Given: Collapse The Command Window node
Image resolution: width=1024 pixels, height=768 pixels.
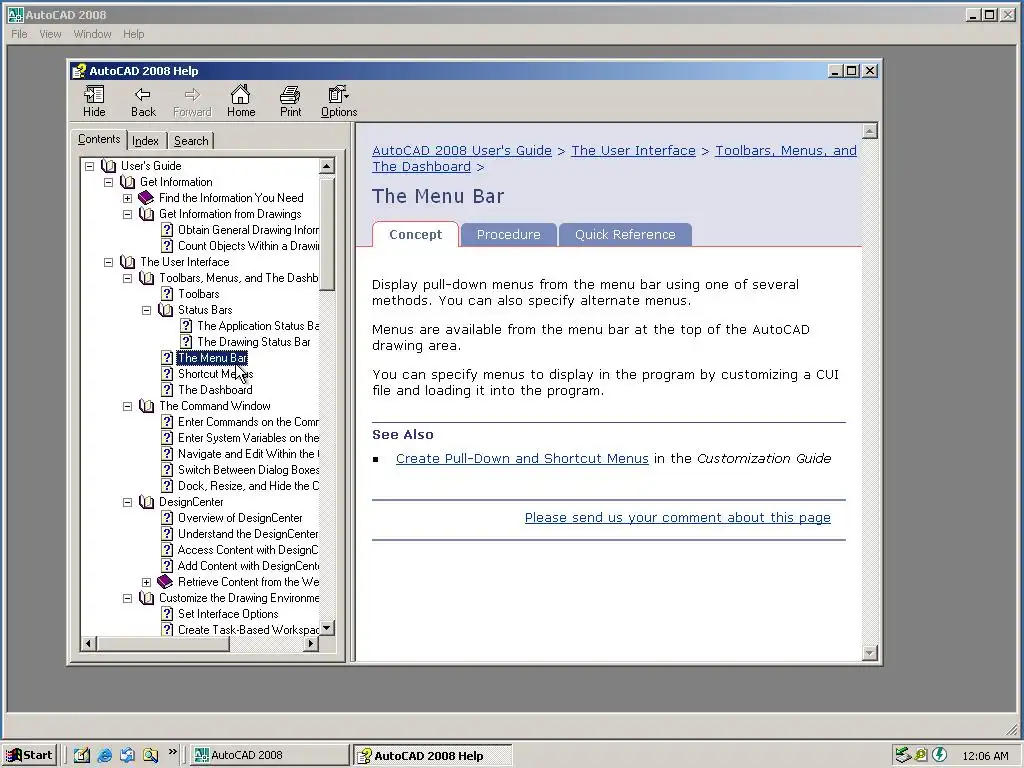Looking at the screenshot, I should [x=127, y=406].
